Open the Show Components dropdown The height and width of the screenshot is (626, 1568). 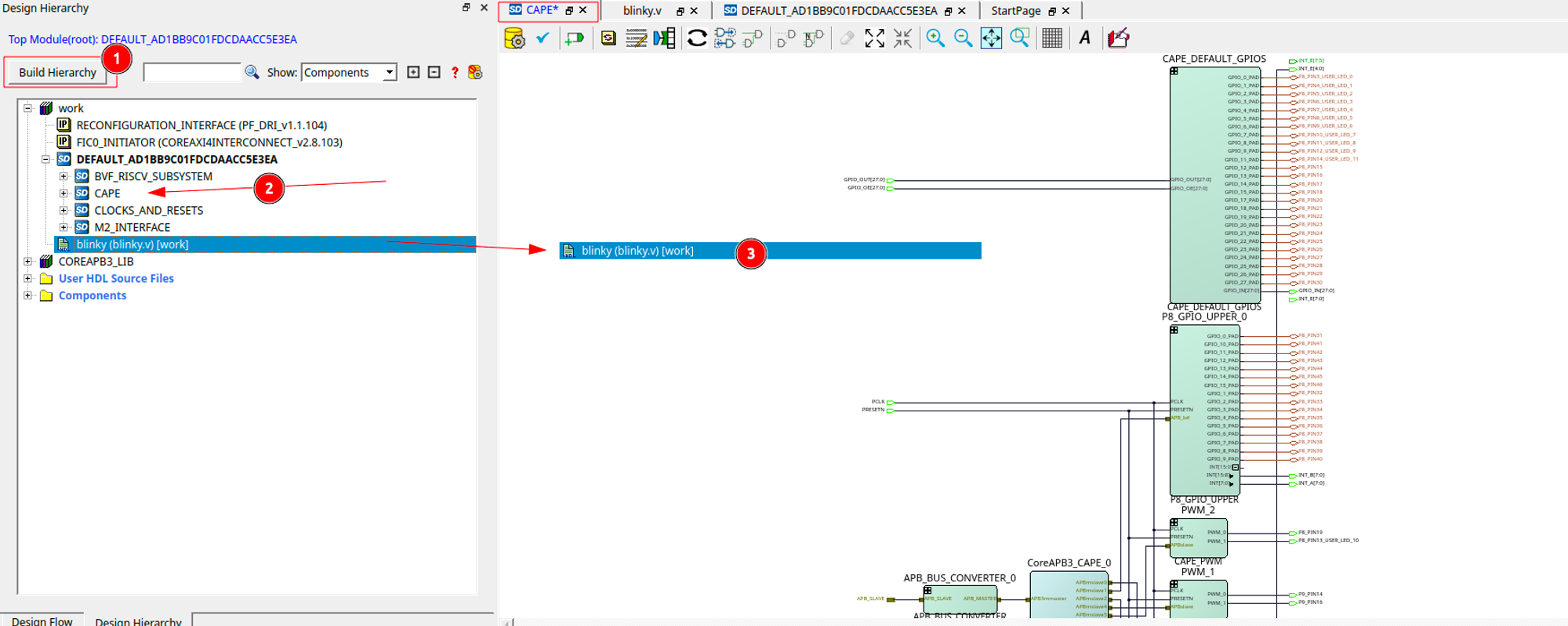click(389, 72)
